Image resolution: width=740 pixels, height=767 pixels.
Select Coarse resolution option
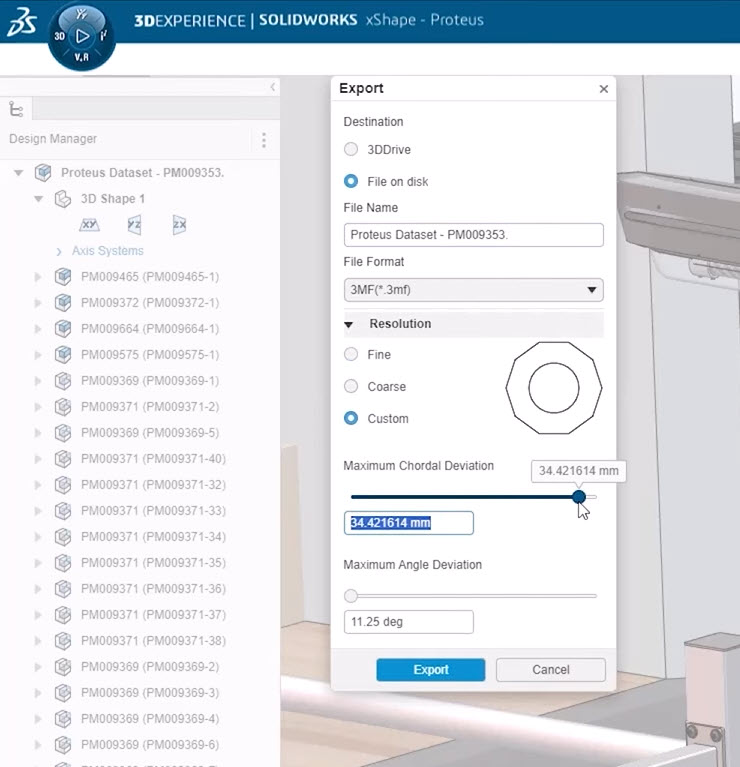tap(351, 387)
